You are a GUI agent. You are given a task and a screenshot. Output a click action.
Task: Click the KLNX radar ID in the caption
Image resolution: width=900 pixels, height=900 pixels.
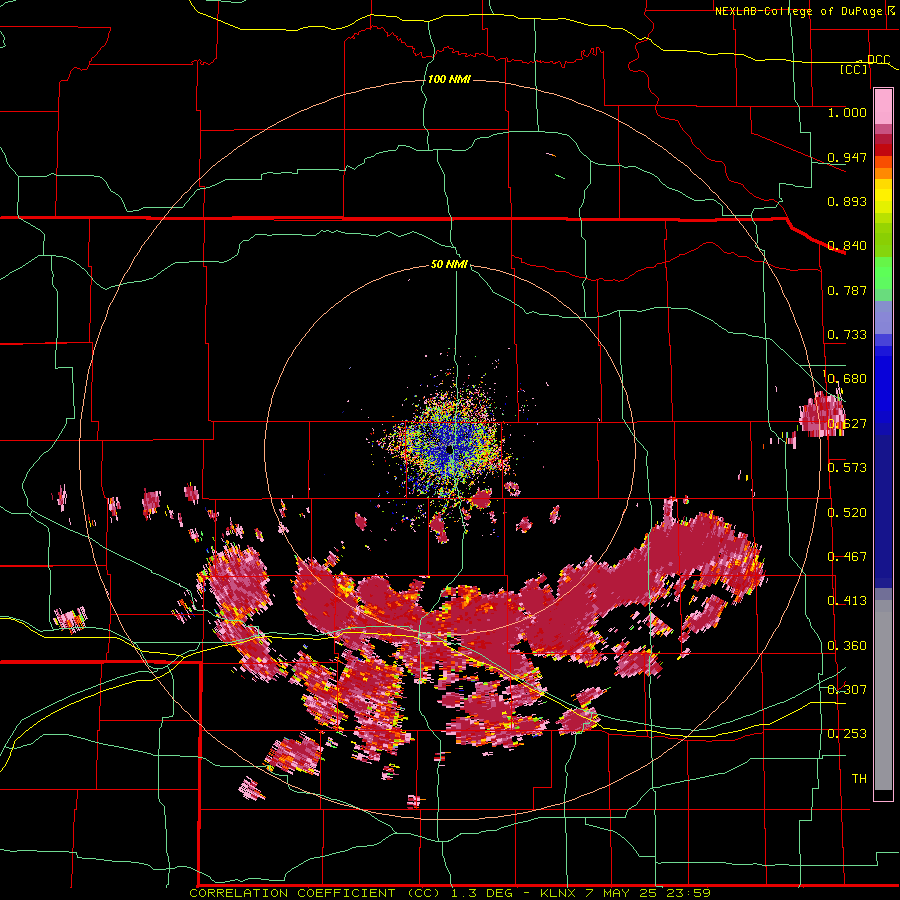[558, 893]
